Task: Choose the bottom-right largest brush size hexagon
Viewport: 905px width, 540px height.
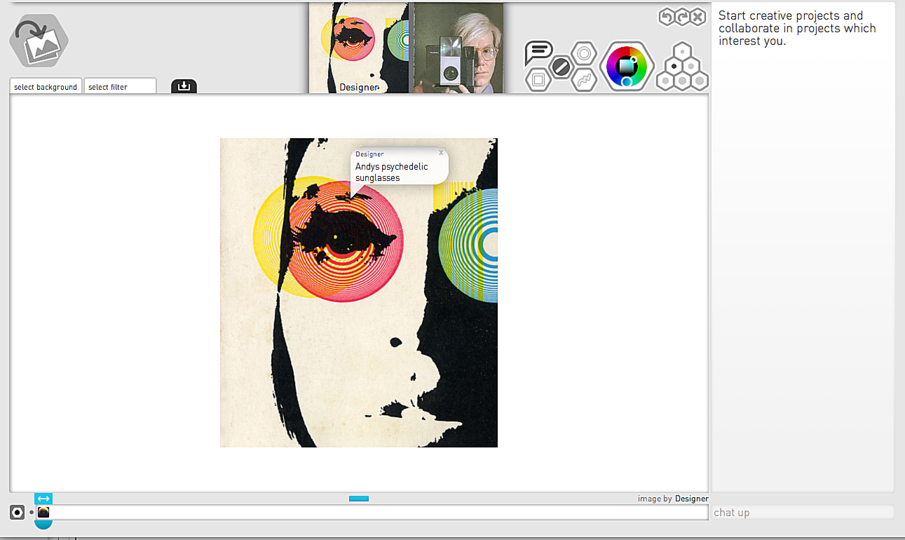Action: coord(700,81)
